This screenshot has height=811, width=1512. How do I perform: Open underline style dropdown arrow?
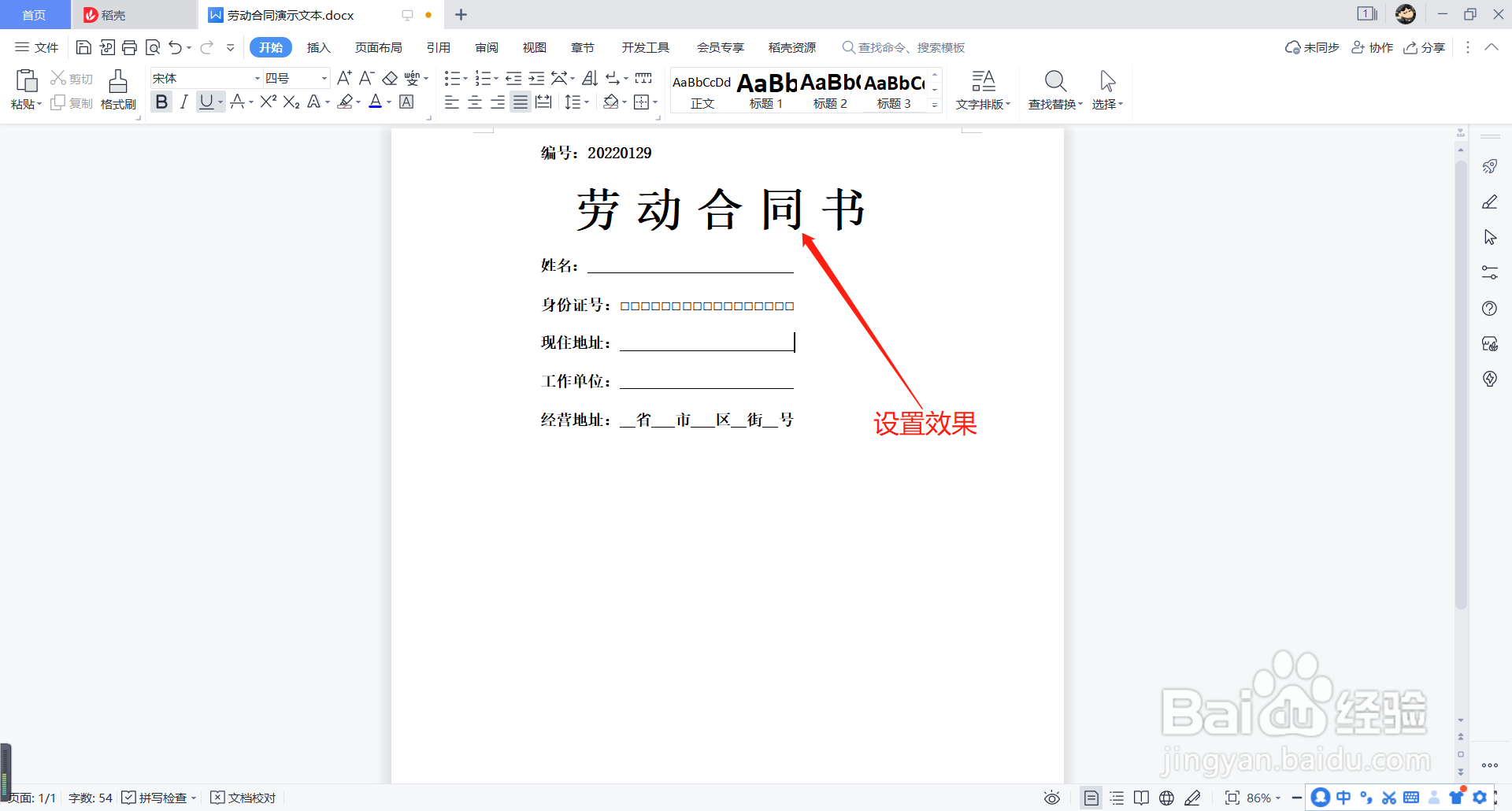coord(220,102)
